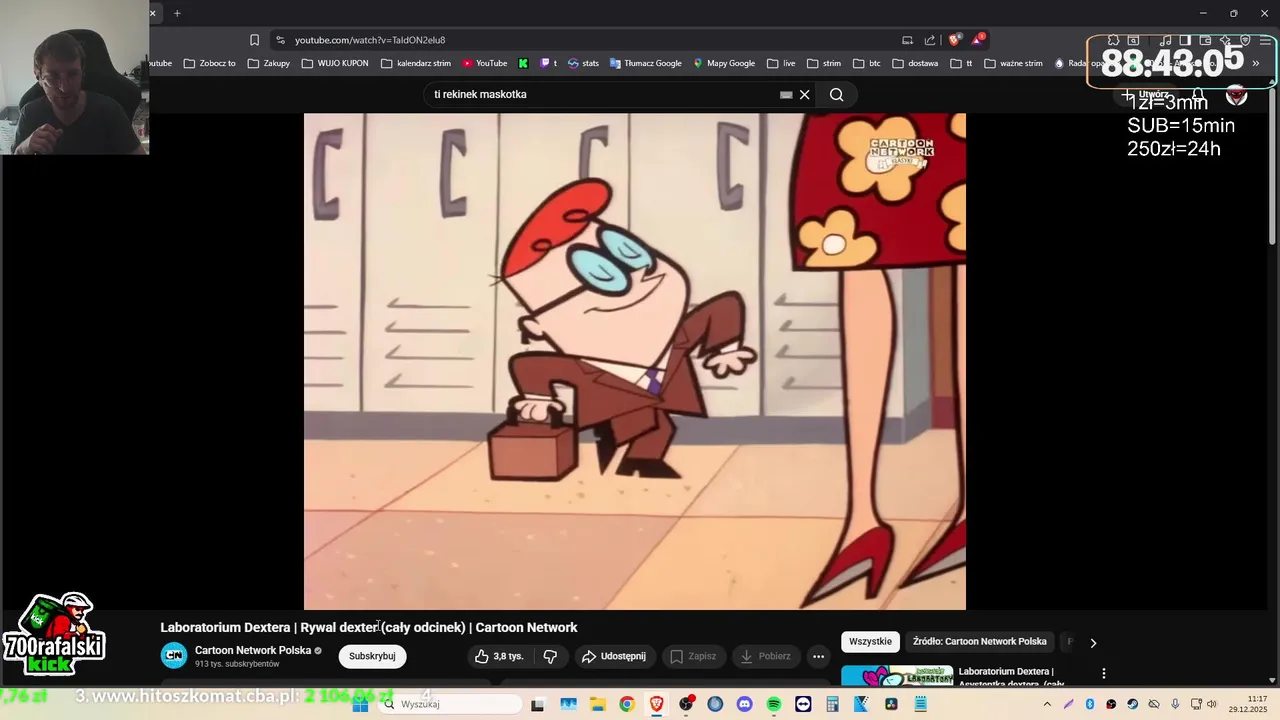Click the browser address bar URL

click(370, 40)
